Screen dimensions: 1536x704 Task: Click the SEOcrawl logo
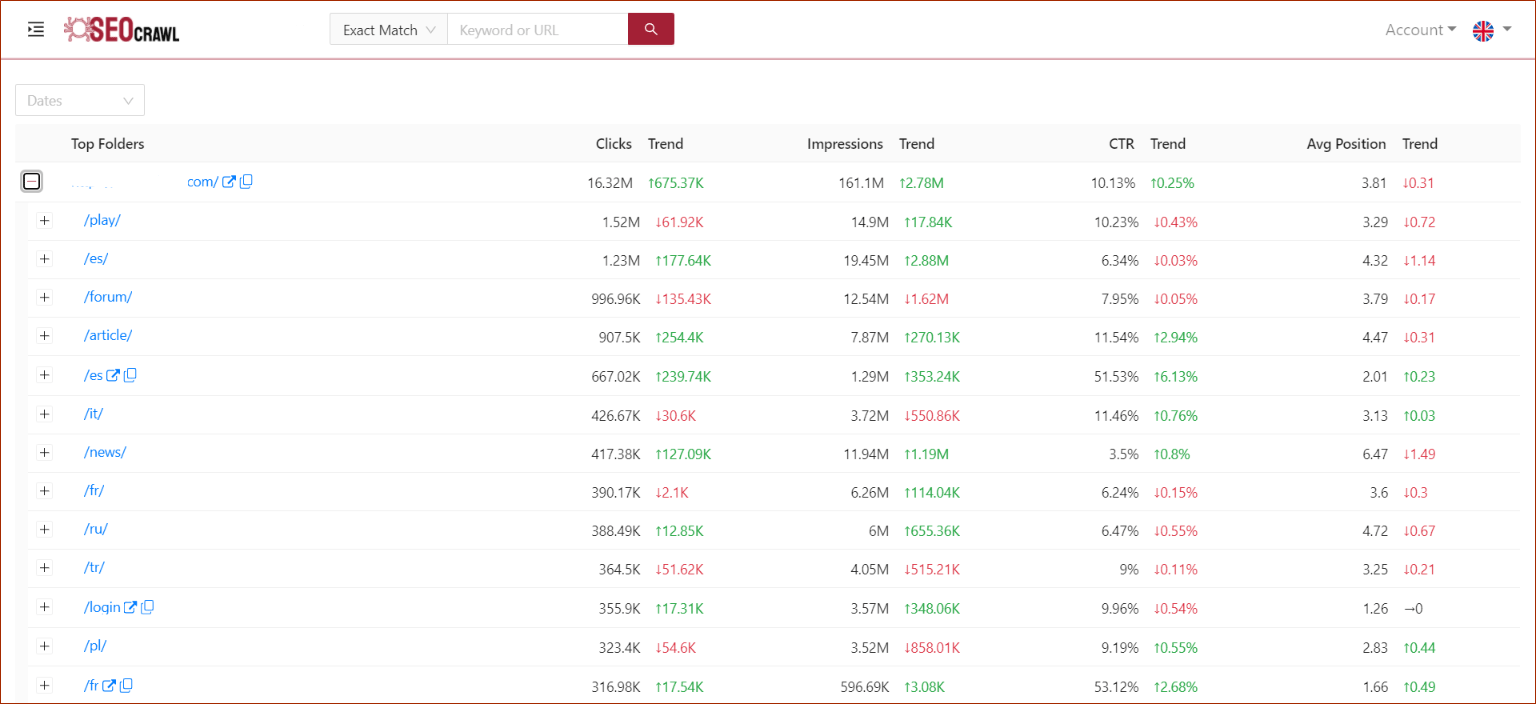121,30
